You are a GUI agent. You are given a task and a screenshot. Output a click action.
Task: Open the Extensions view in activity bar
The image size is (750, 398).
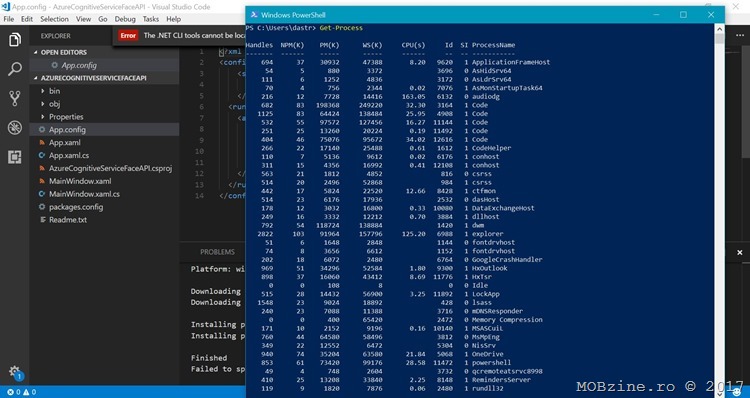[x=14, y=157]
